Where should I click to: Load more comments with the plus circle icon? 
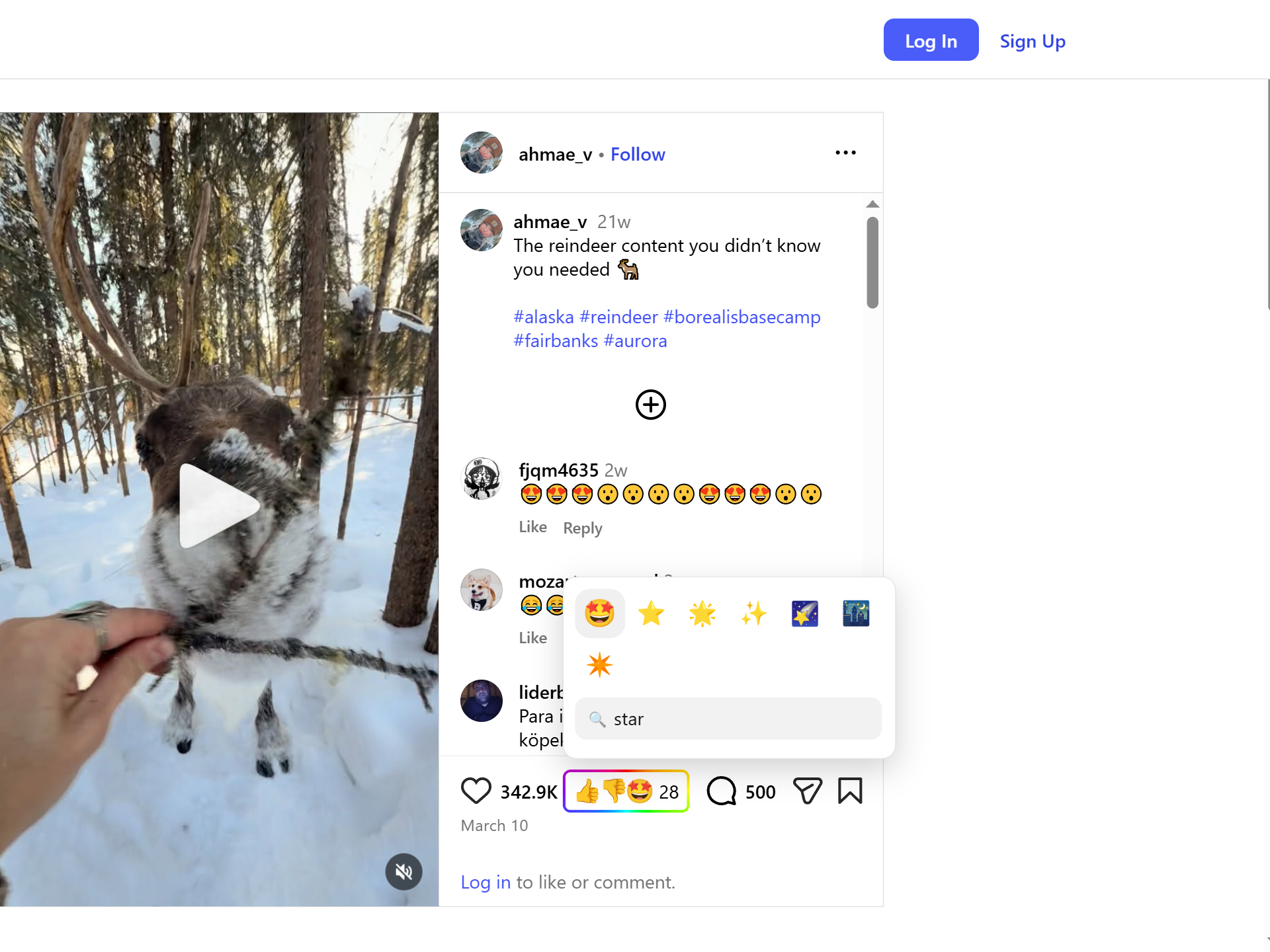pyautogui.click(x=651, y=405)
